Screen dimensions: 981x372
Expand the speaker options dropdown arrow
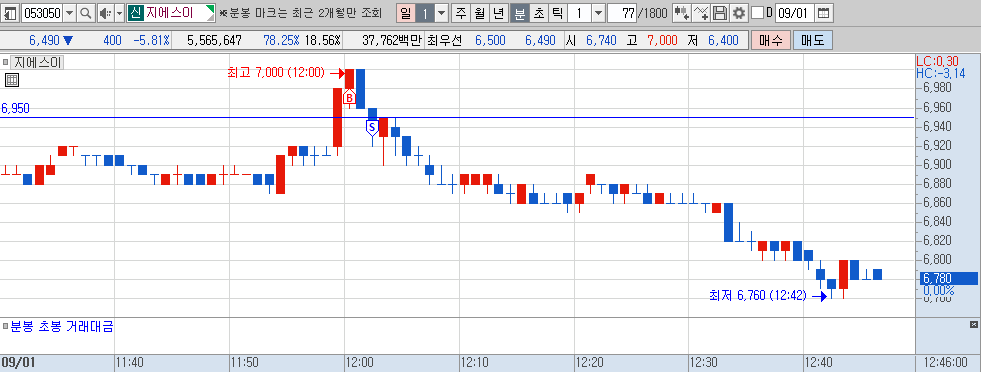click(119, 13)
